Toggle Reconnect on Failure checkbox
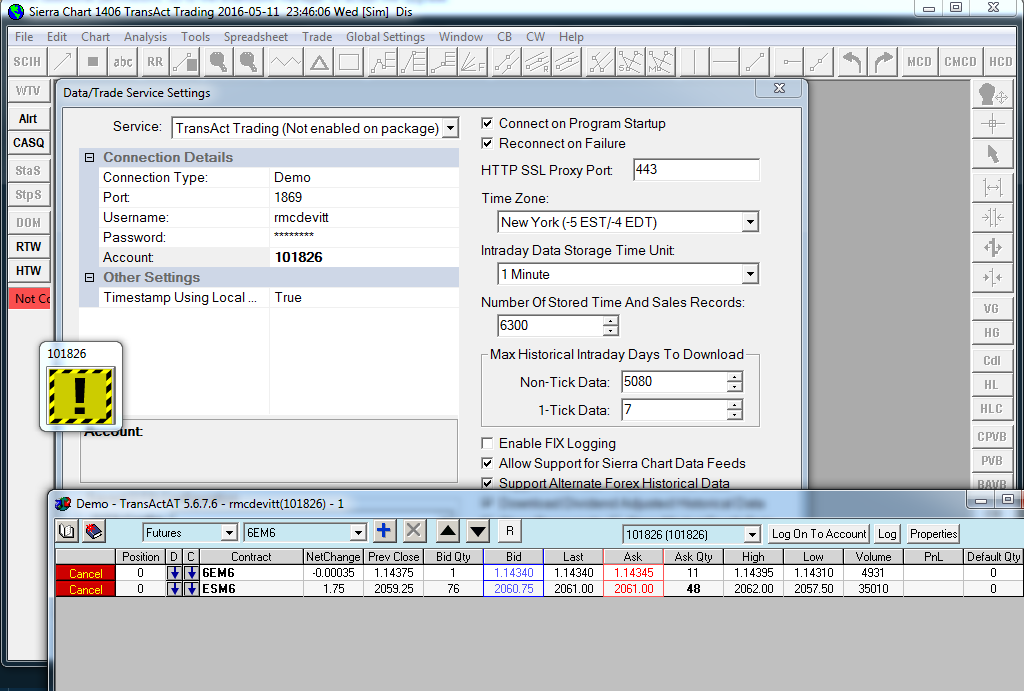 point(488,144)
